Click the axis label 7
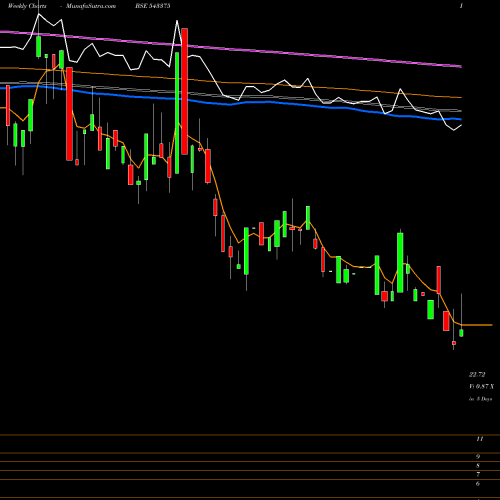Image resolution: width=500 pixels, height=500 pixels. [478, 474]
